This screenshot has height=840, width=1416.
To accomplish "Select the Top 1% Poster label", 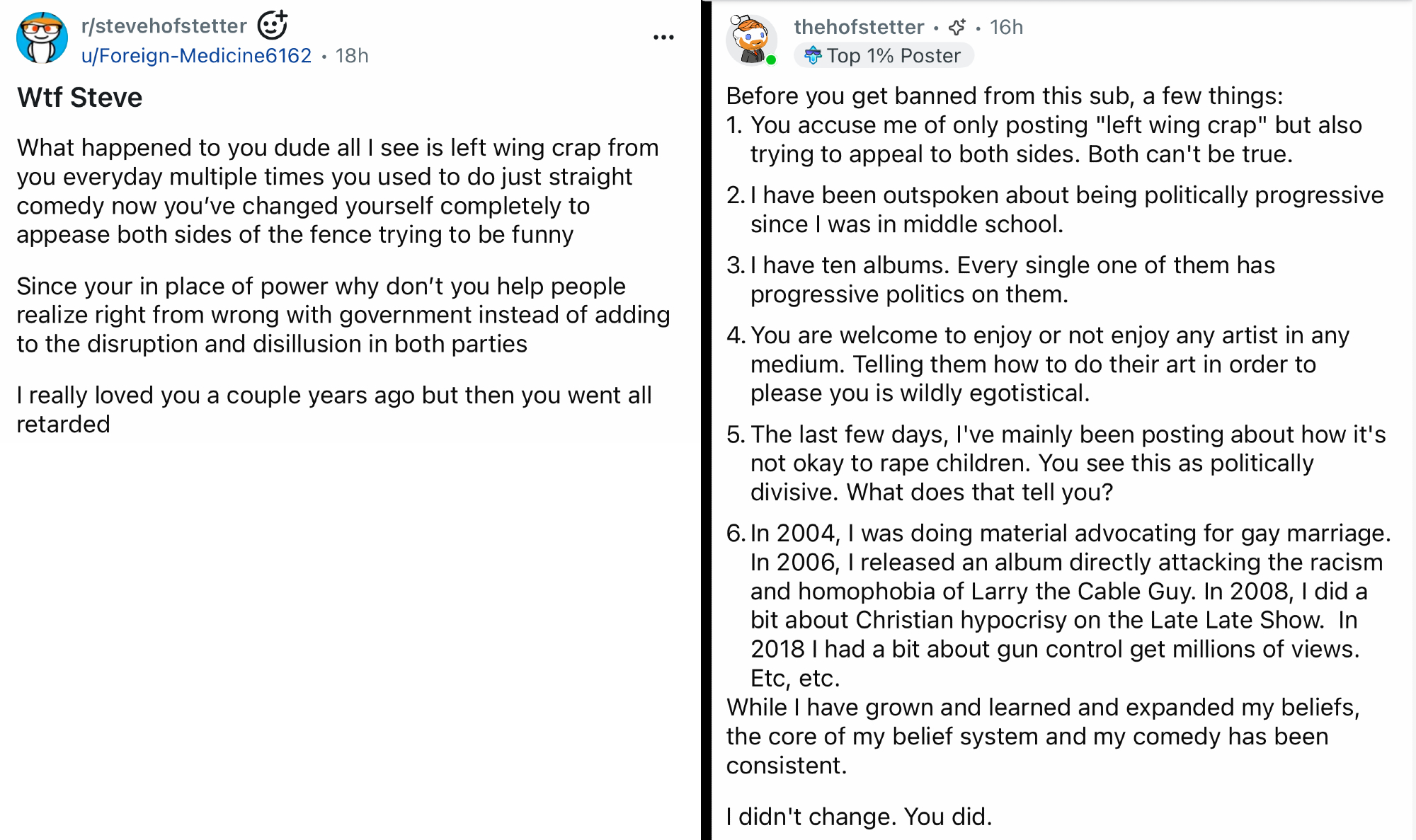I will [893, 56].
